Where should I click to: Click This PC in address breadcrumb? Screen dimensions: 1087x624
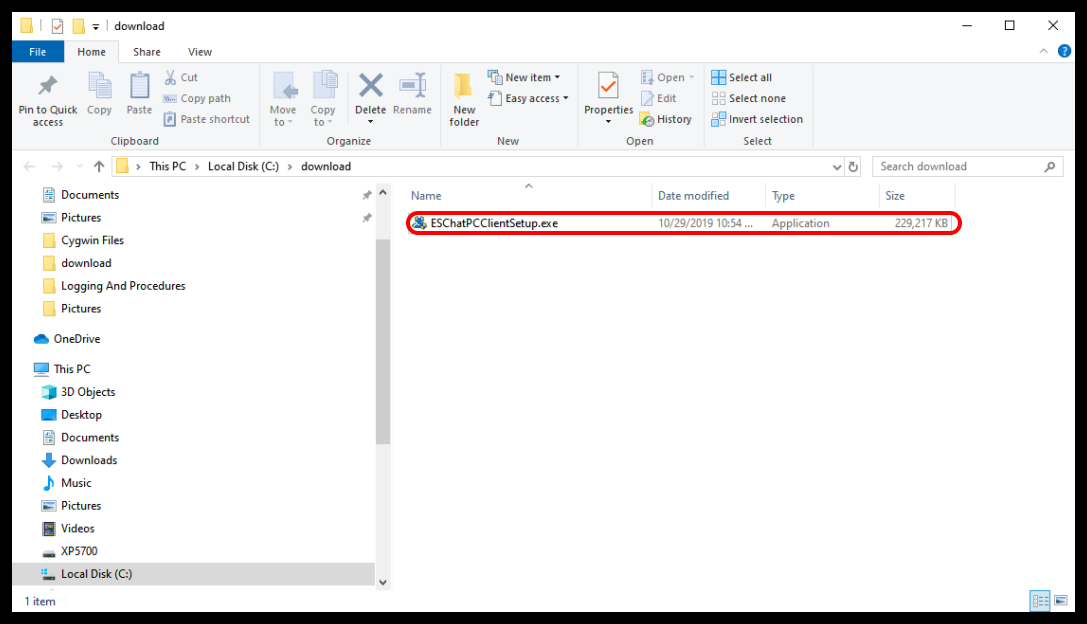(x=168, y=166)
